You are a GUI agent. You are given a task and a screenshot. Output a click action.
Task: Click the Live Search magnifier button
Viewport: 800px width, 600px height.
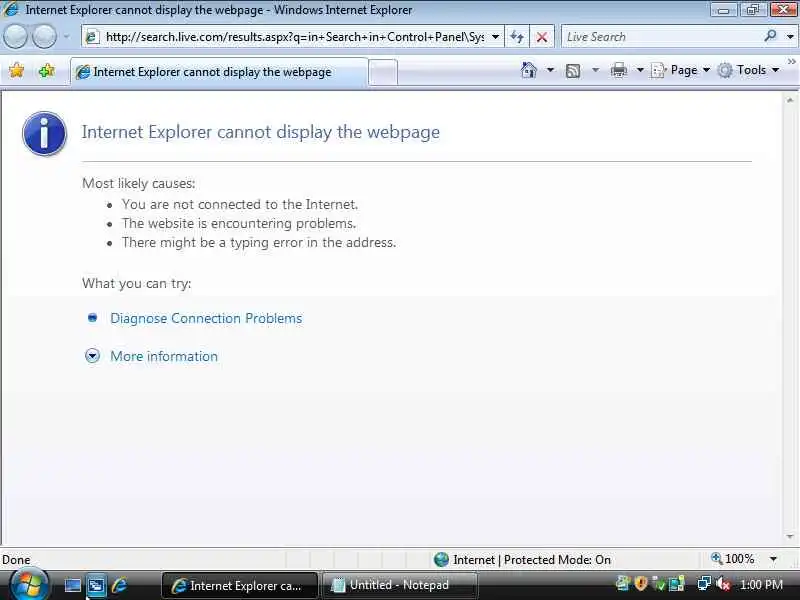point(770,36)
